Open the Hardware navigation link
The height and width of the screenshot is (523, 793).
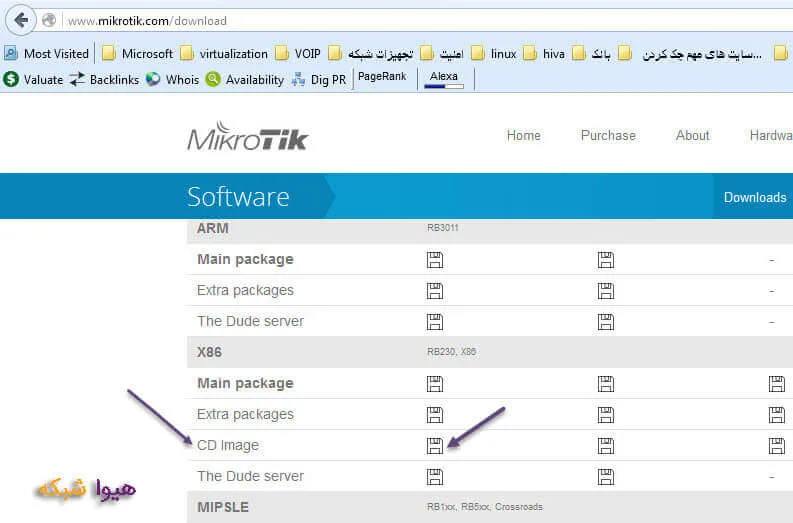point(771,136)
